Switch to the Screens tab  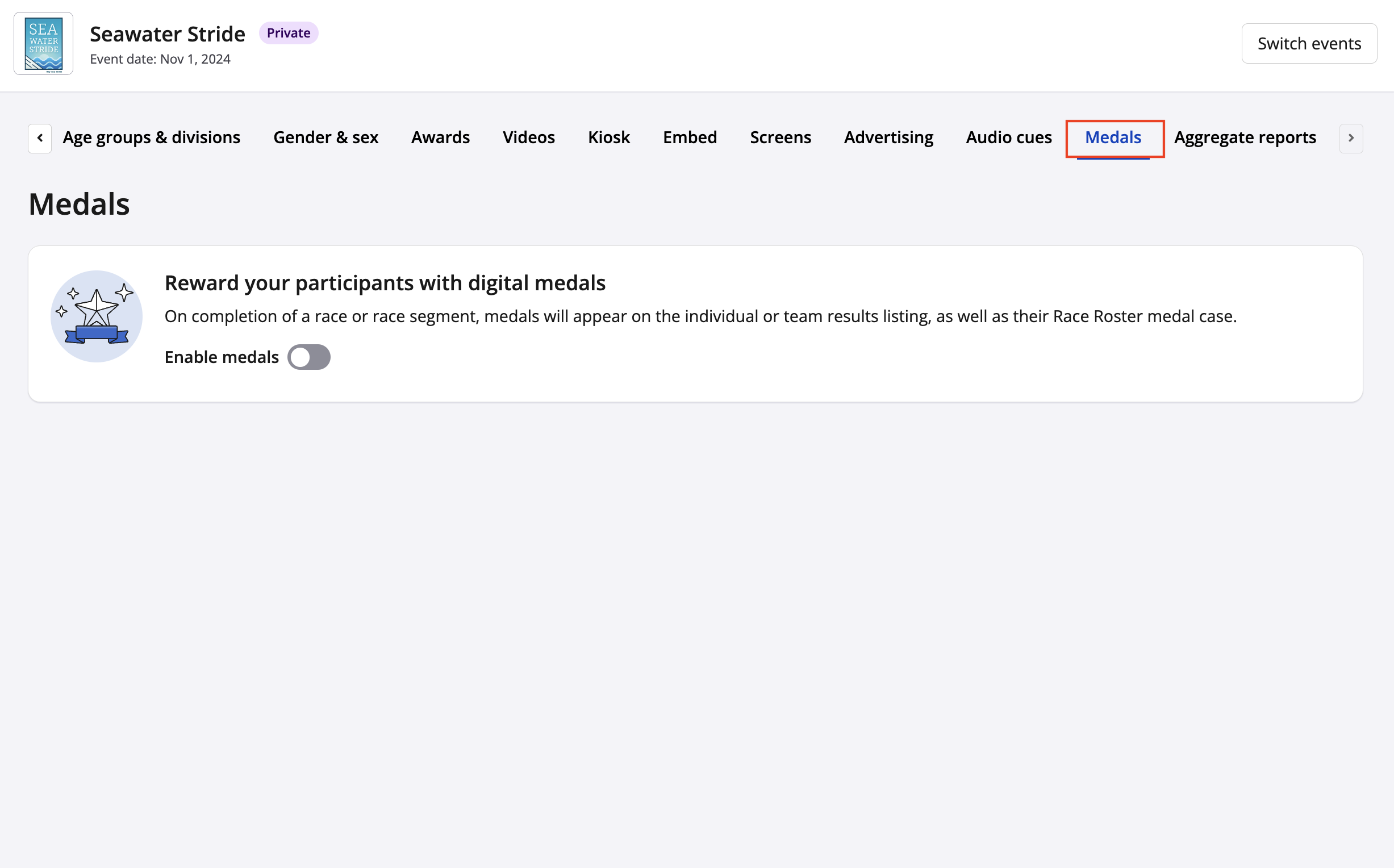point(780,138)
